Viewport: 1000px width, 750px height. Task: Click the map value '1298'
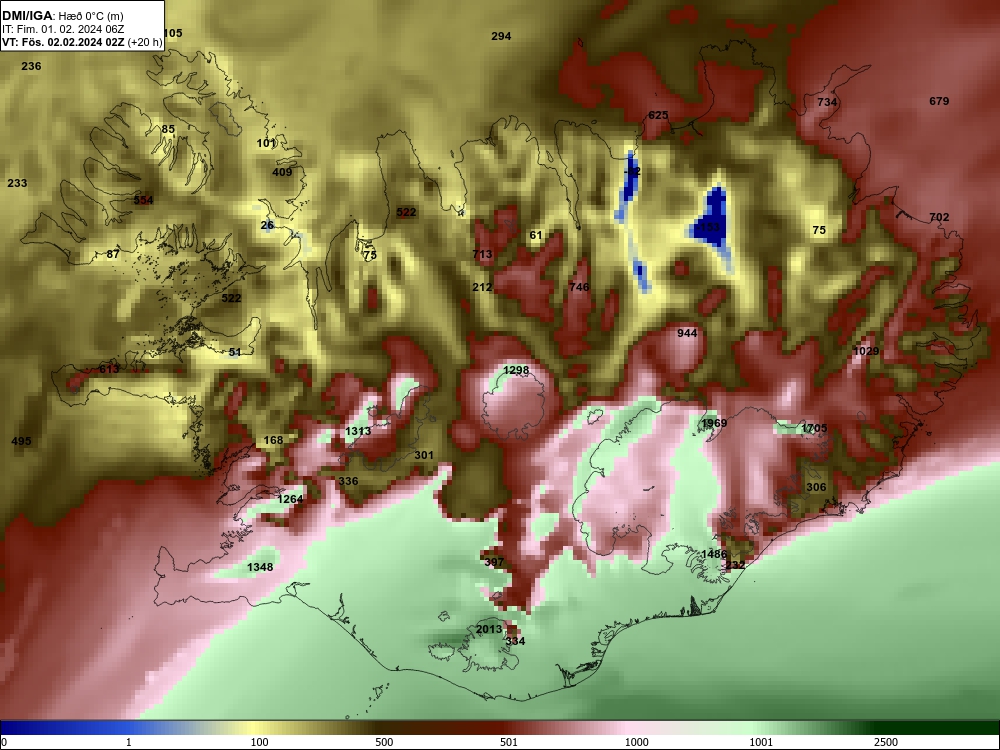coord(516,371)
